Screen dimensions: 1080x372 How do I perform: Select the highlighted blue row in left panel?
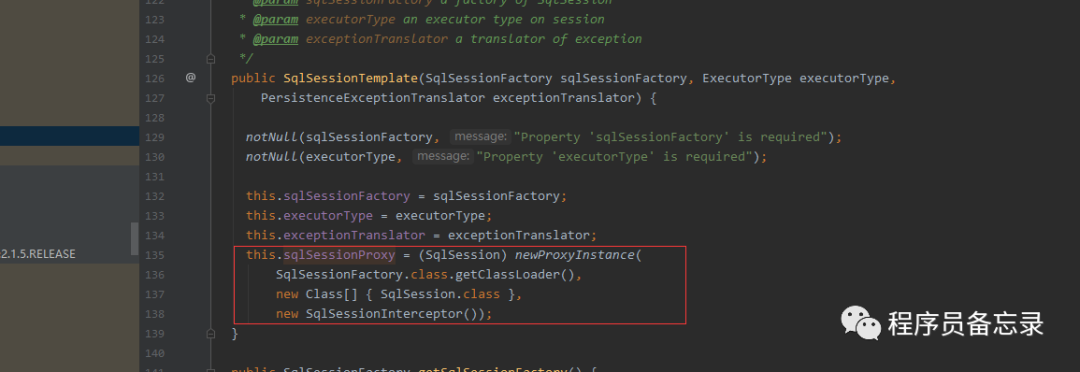coord(69,136)
